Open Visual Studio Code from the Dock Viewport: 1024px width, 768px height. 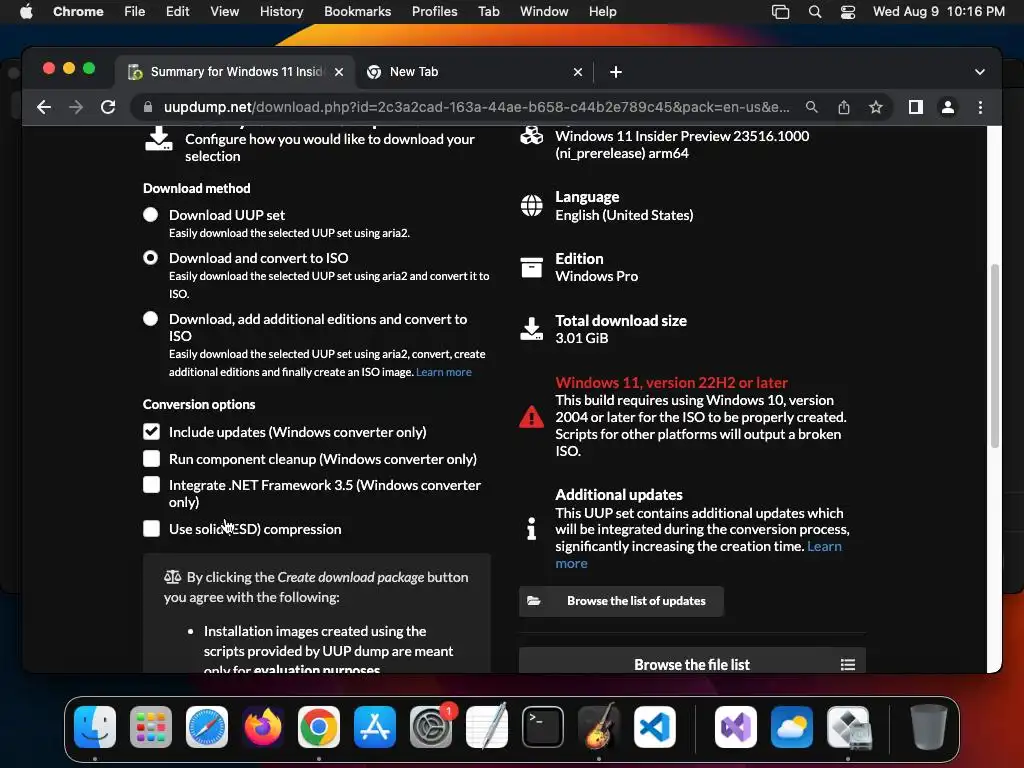click(x=654, y=726)
